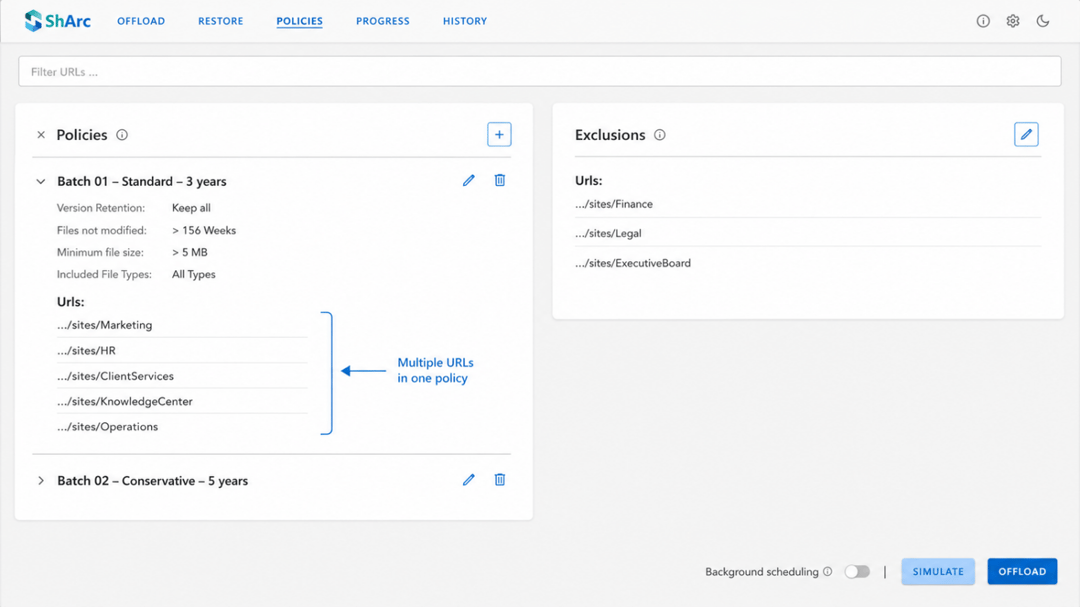This screenshot has width=1080, height=607.
Task: Select Batch 01 – Standard – 3 years title
Action: coord(142,181)
